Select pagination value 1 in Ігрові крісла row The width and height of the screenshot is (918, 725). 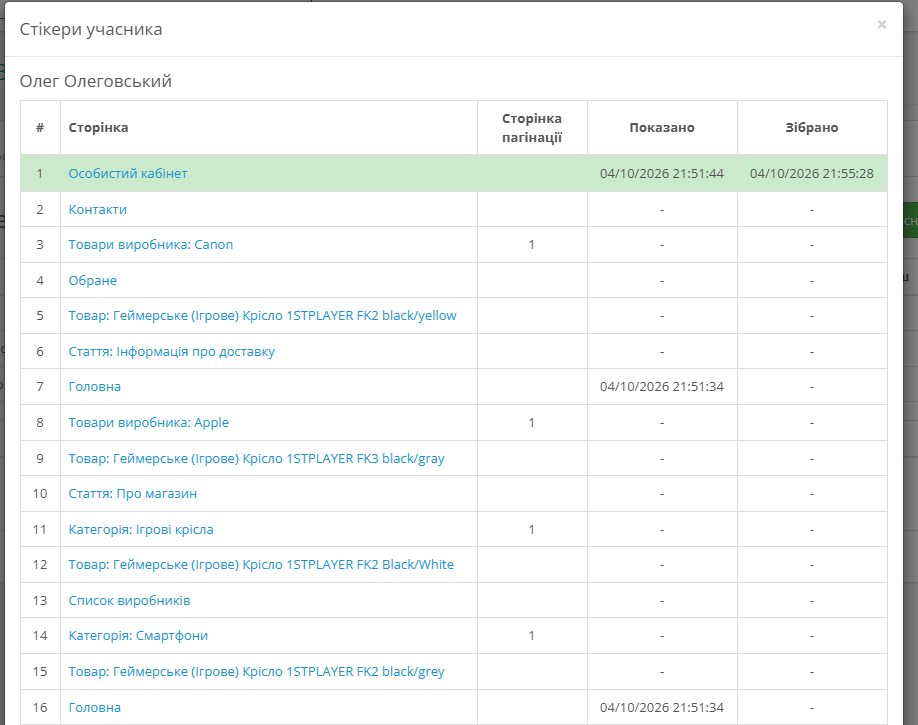tap(532, 529)
